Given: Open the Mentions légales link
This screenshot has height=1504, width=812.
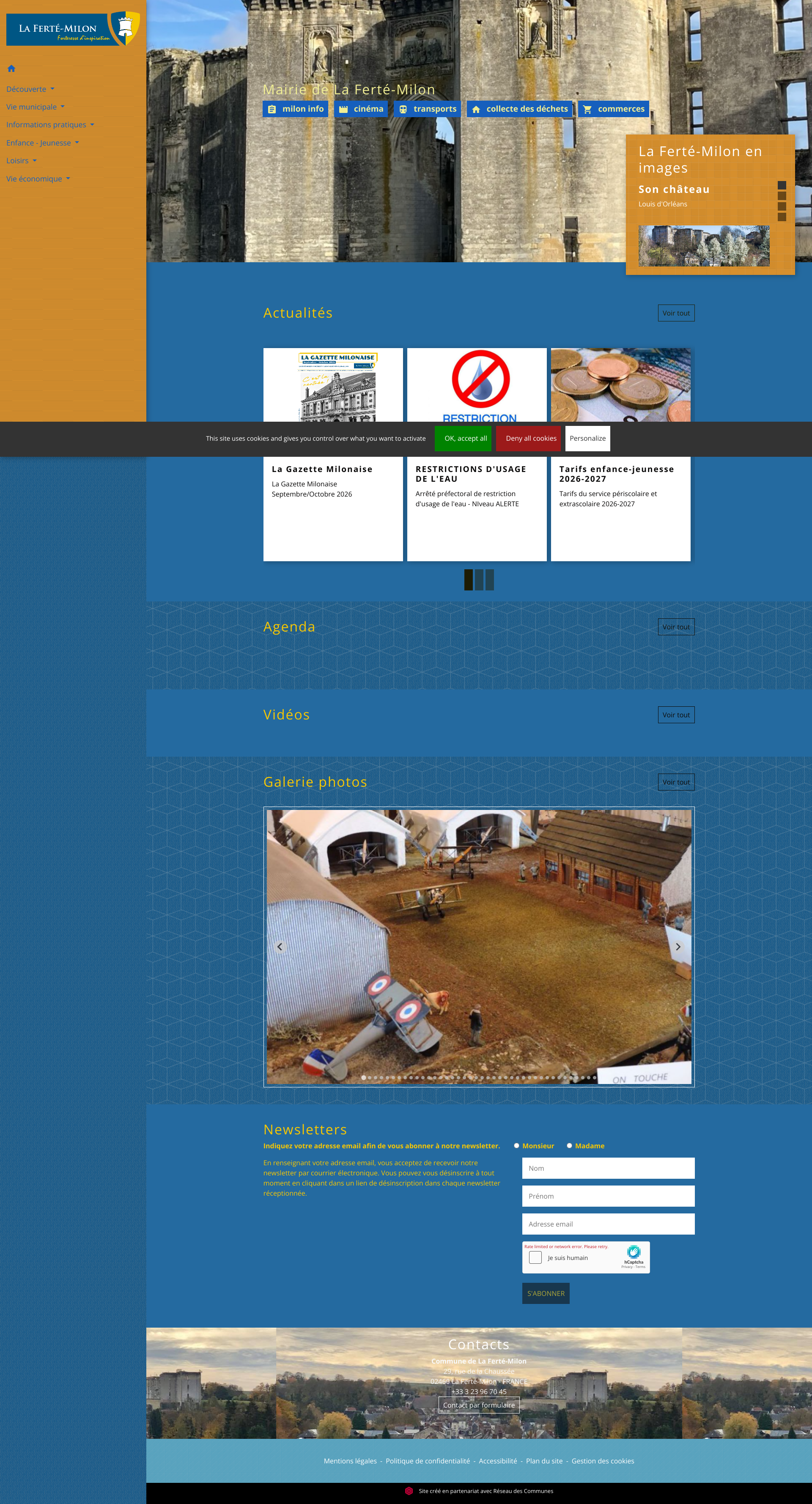Looking at the screenshot, I should pos(350,1461).
